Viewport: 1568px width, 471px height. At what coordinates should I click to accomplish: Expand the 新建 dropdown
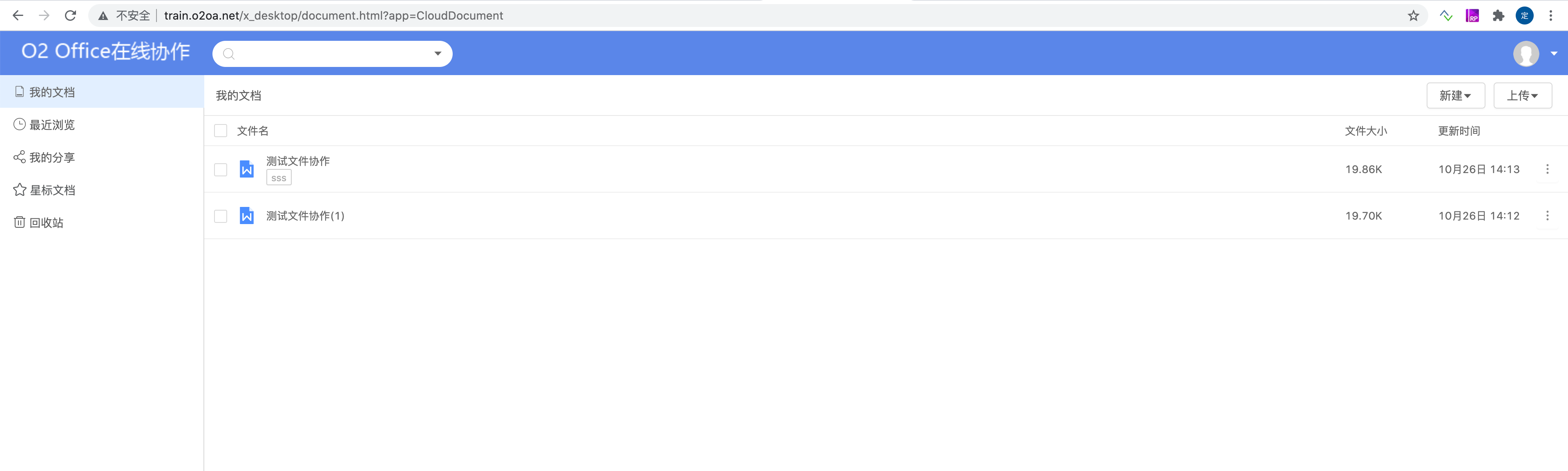[x=1455, y=96]
